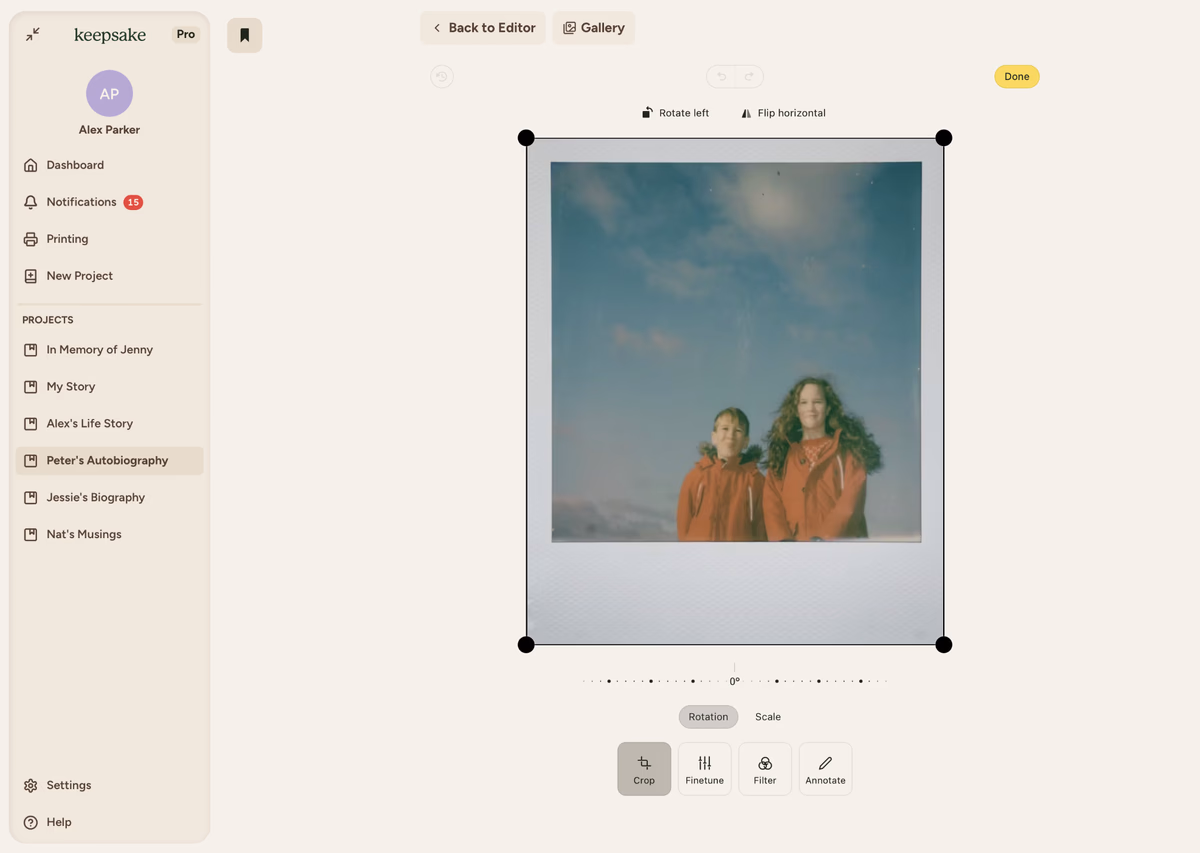Rotate the image left
This screenshot has width=1200, height=853.
[676, 113]
